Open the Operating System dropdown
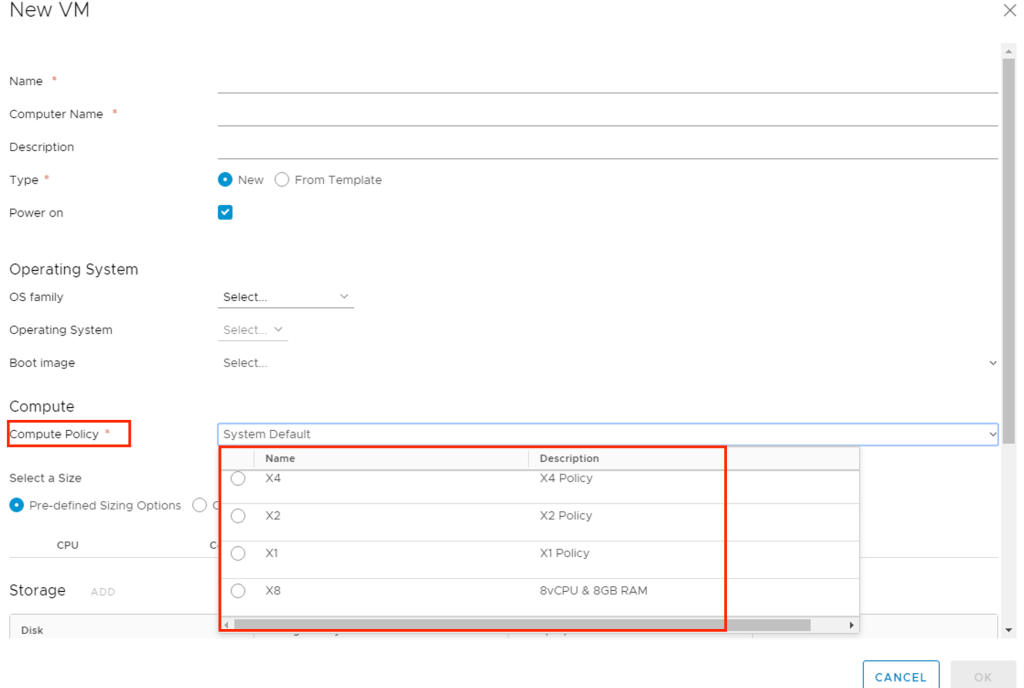1024x688 pixels. point(252,330)
